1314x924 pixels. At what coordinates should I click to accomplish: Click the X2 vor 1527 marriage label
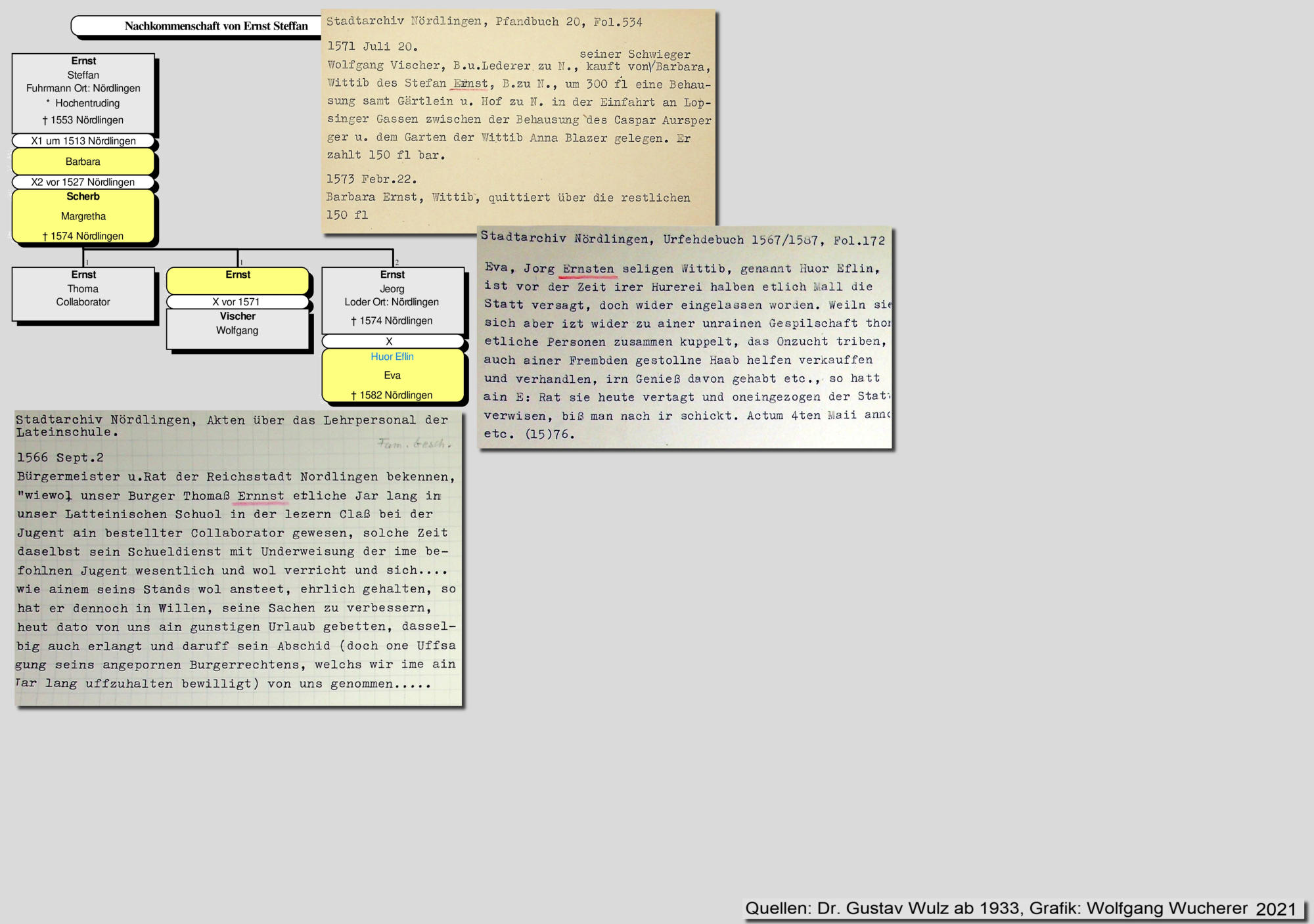point(83,182)
